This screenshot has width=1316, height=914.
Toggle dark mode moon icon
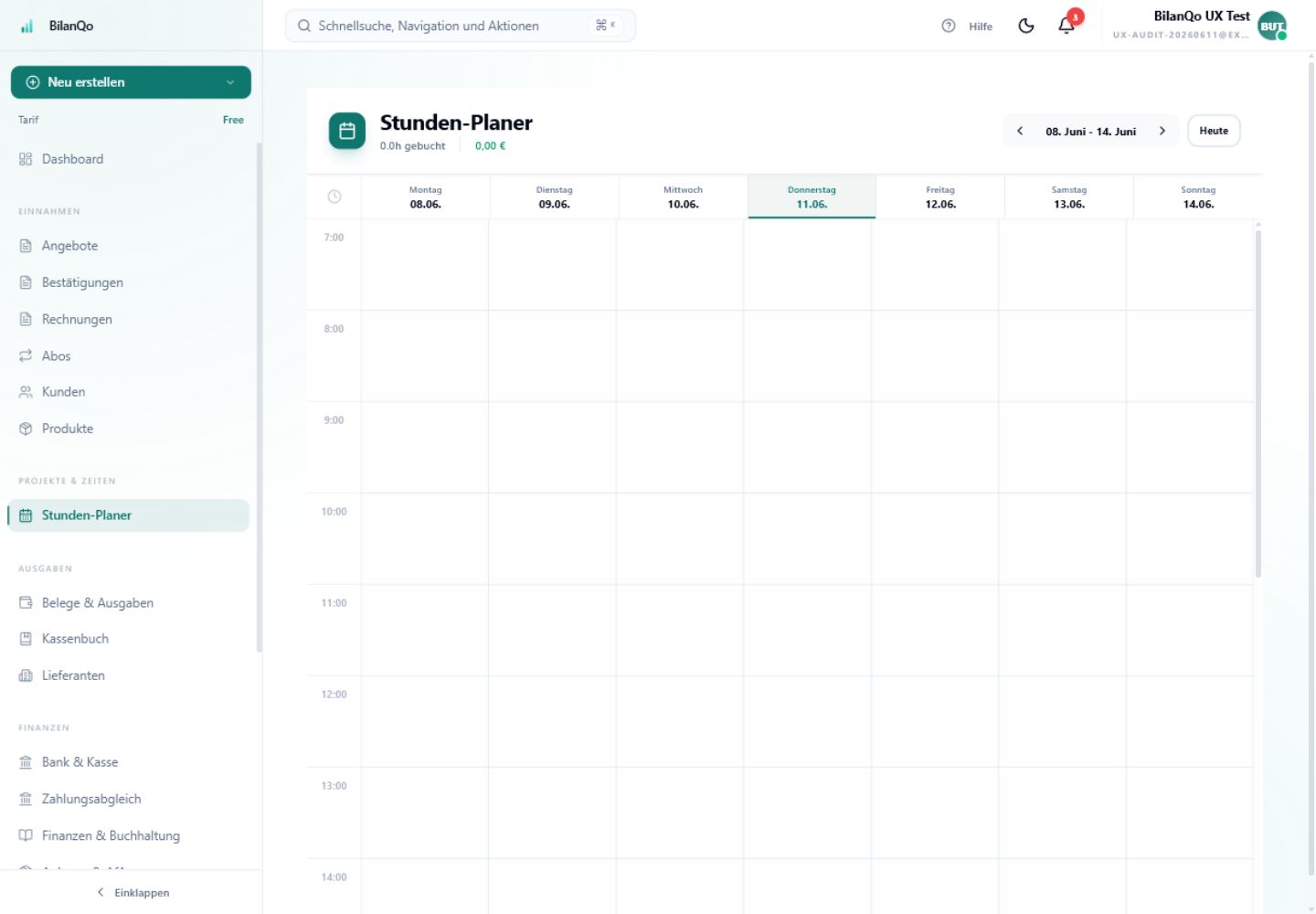coord(1026,26)
